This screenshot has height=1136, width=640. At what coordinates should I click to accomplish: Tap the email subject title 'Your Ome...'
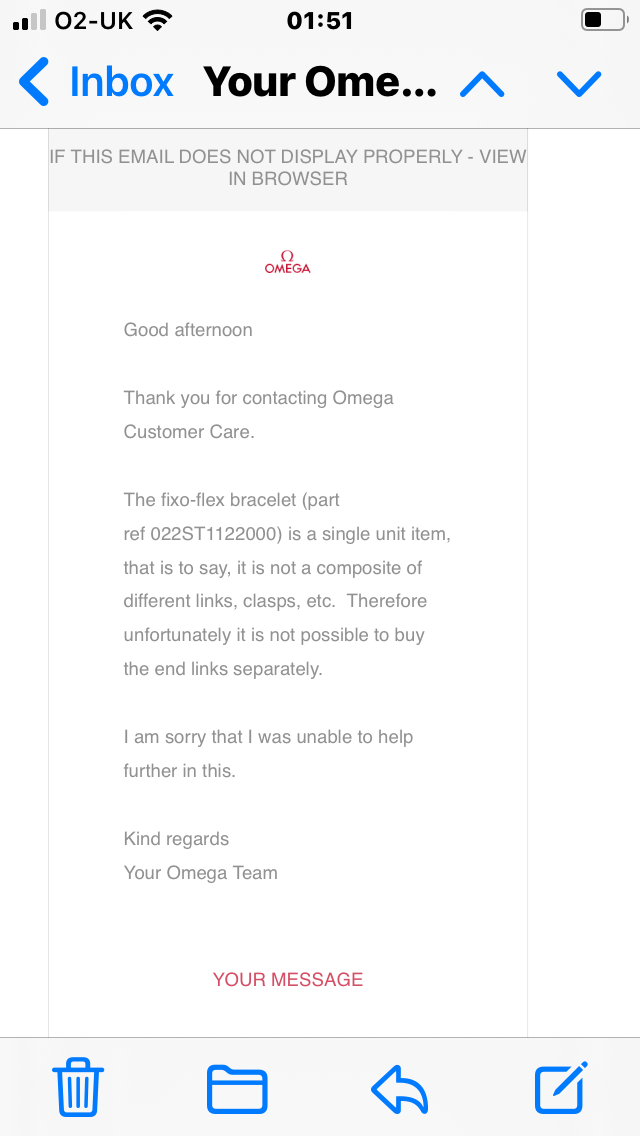tap(320, 82)
